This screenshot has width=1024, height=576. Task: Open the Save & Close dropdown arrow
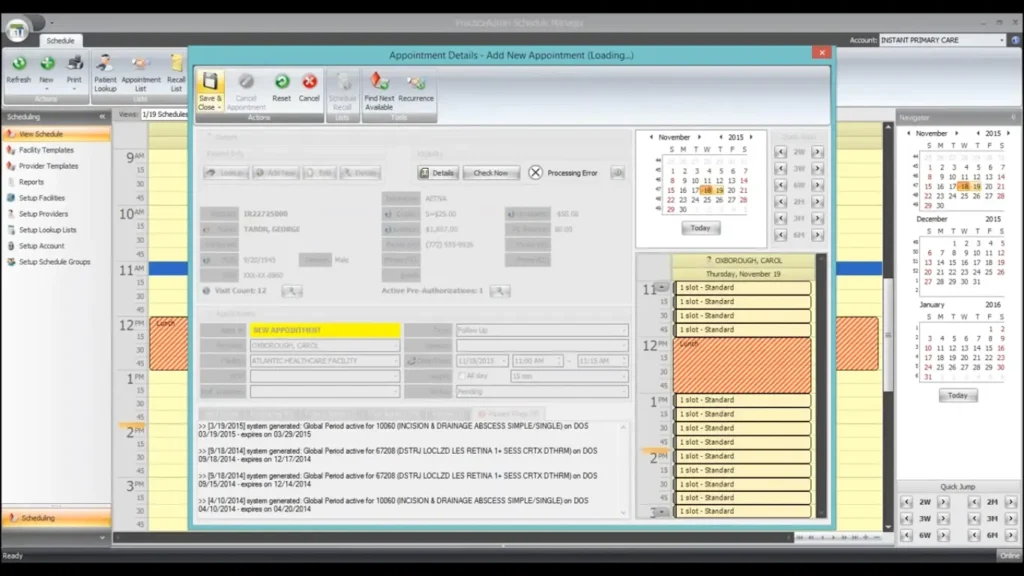click(219, 108)
